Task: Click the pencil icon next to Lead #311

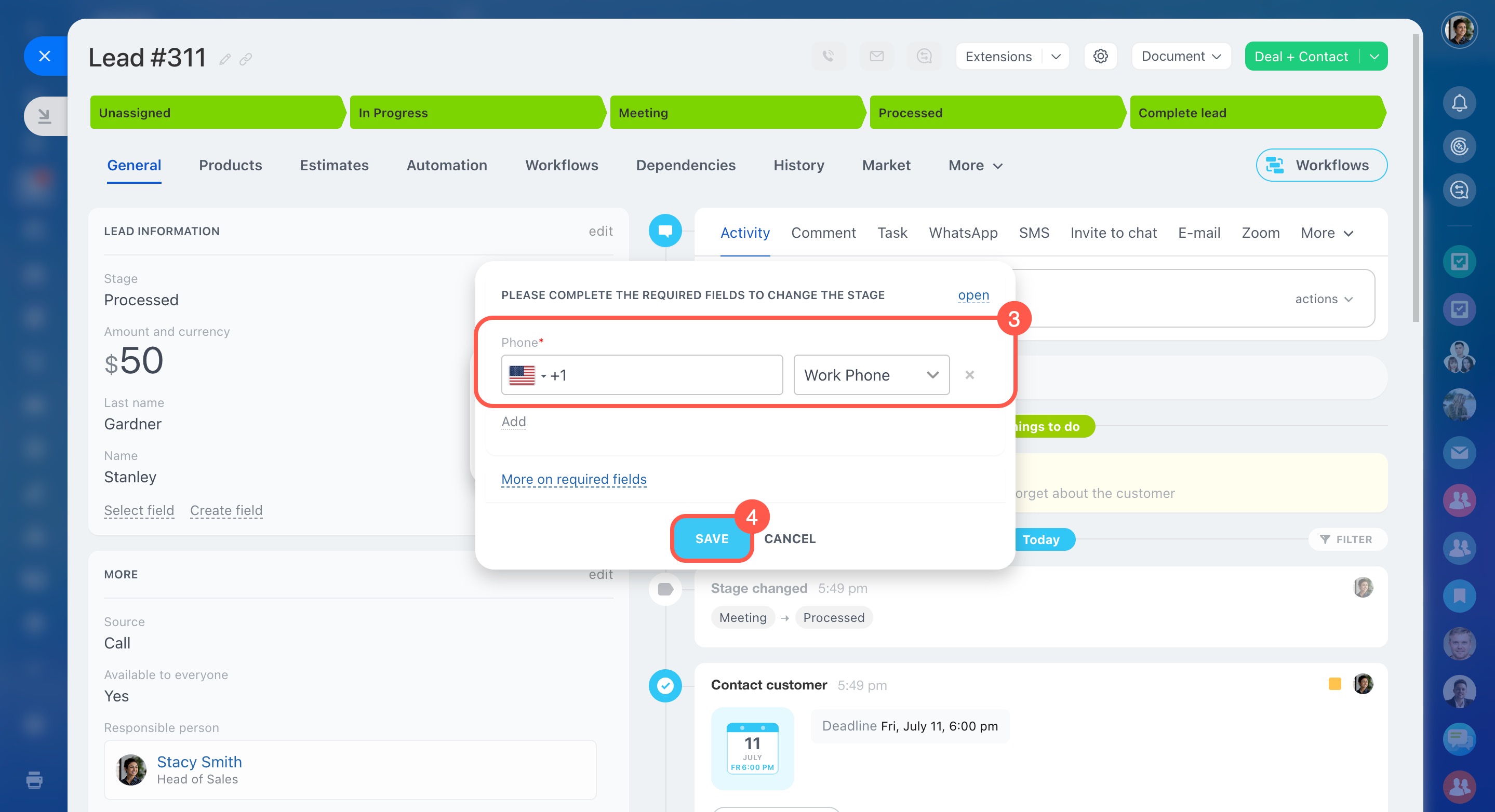Action: 225,59
